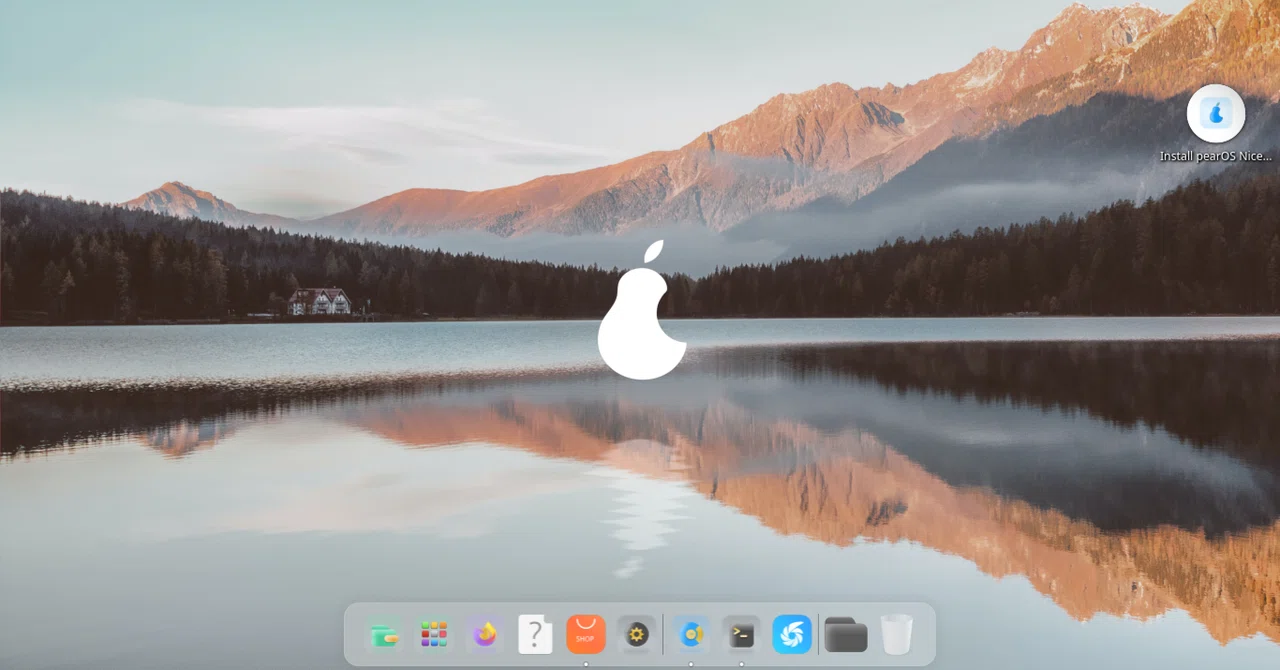1280x670 pixels.
Task: Open system settings gear icon
Action: coord(637,634)
